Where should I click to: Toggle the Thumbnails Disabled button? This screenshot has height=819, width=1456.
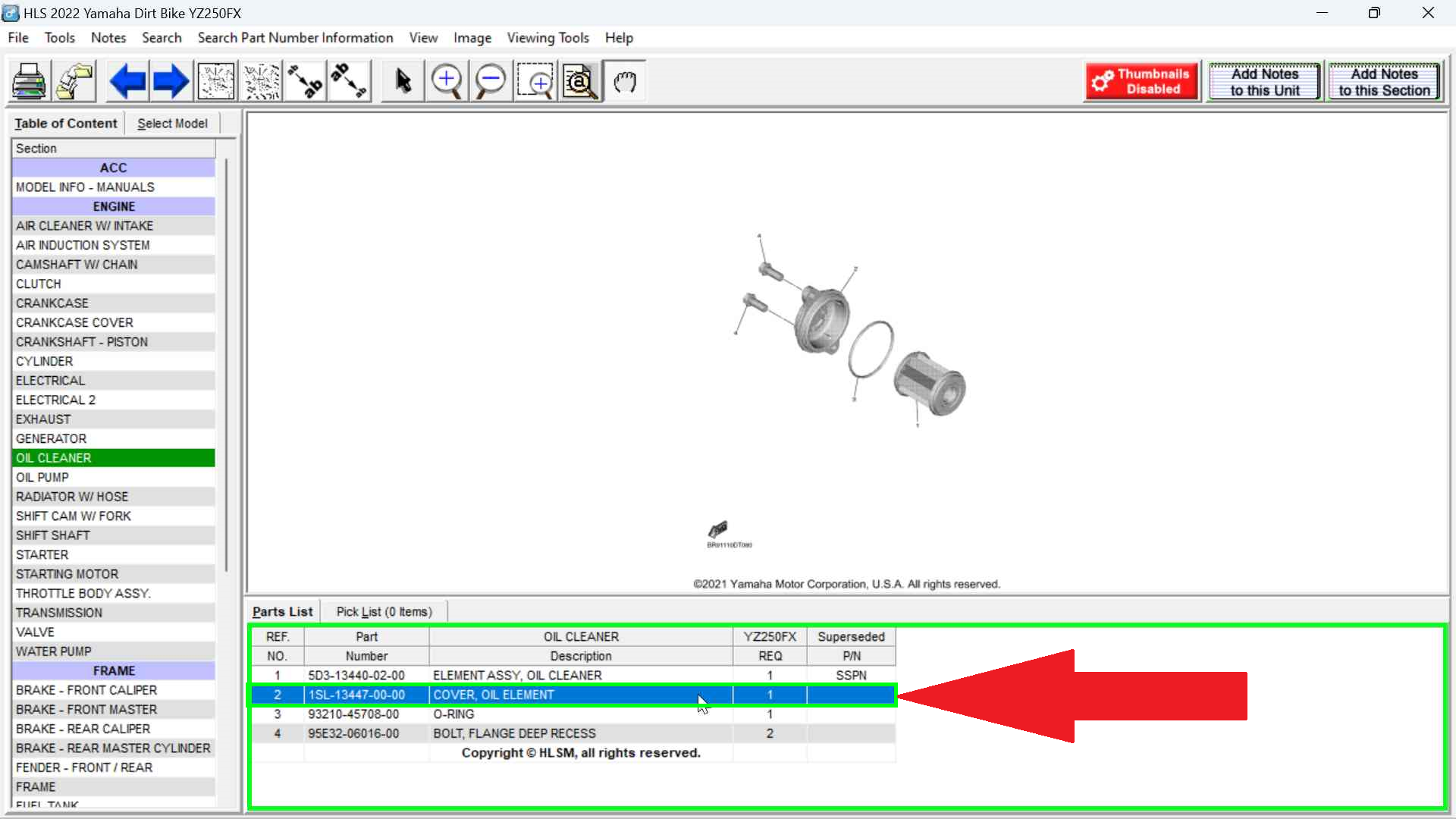[1142, 81]
